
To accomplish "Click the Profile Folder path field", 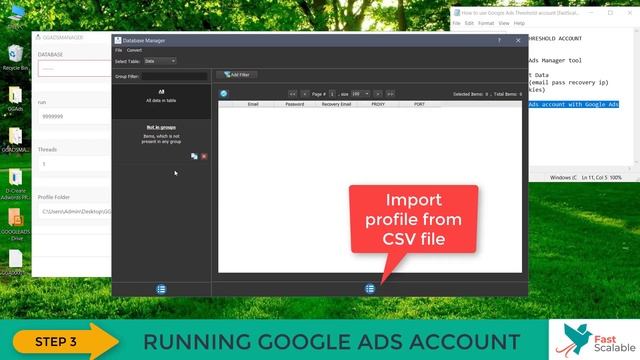I will click(x=75, y=211).
